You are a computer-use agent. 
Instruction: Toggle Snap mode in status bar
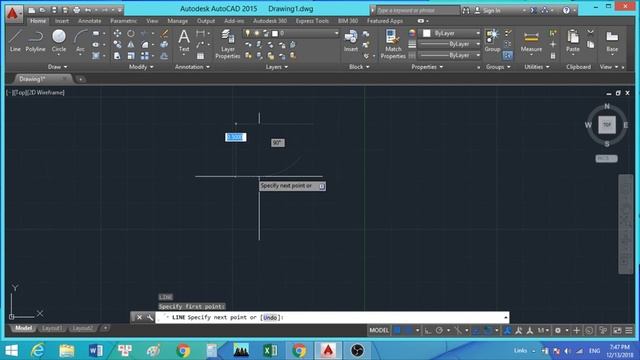click(408, 331)
